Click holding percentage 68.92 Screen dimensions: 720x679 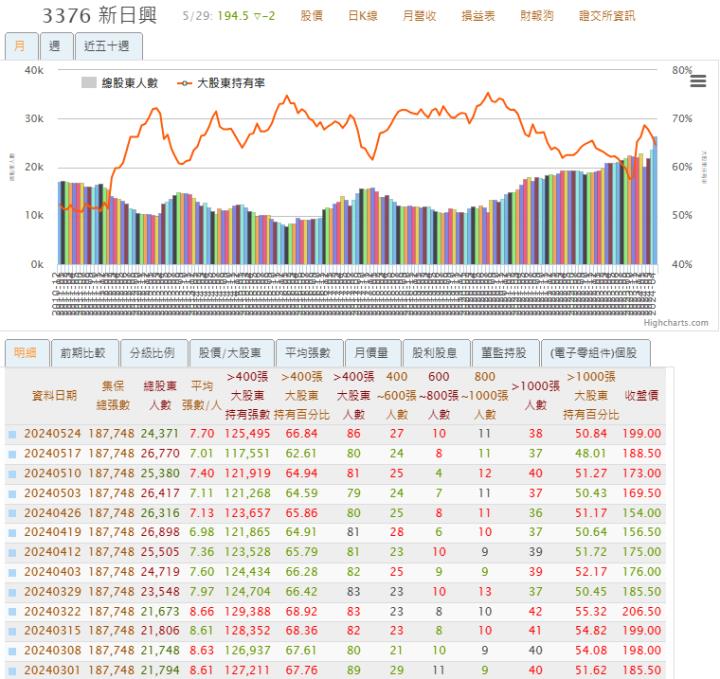[x=301, y=612]
